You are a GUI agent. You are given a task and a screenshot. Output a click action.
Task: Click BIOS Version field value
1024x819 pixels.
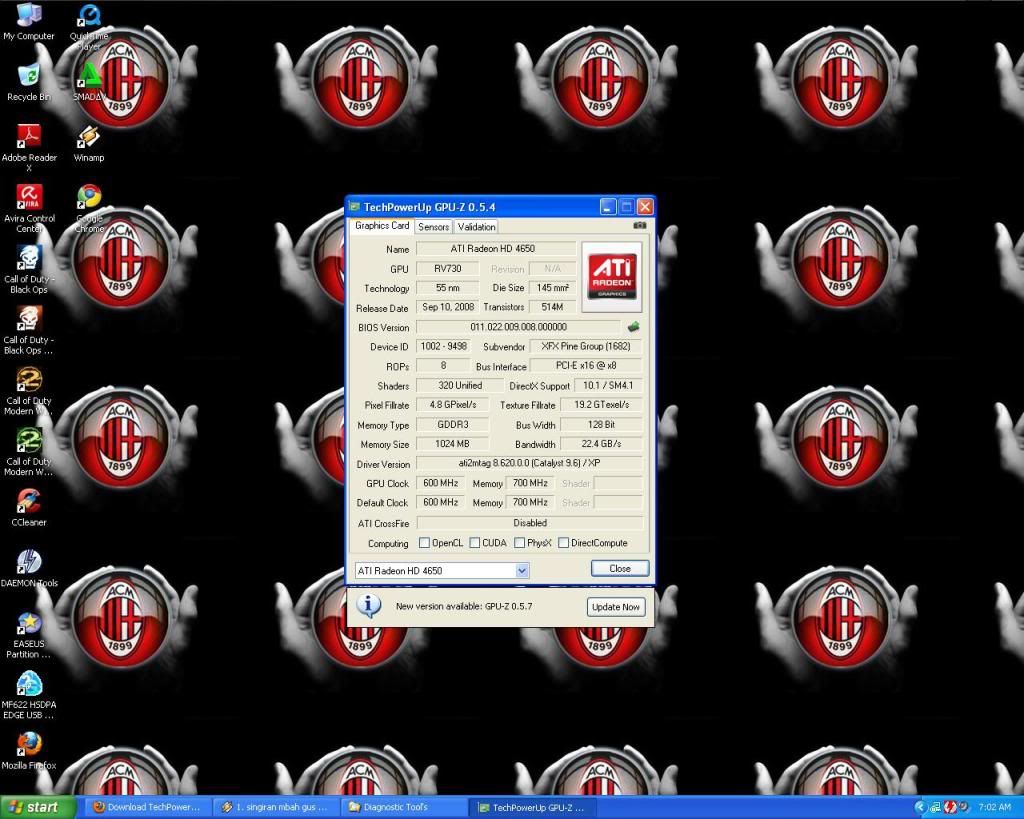point(519,327)
